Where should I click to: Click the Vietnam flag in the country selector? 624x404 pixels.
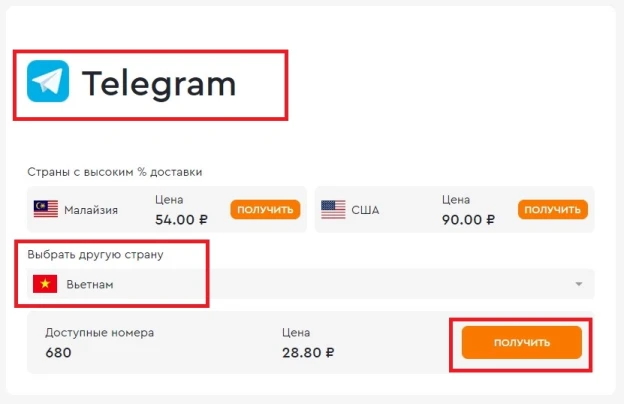[x=45, y=284]
